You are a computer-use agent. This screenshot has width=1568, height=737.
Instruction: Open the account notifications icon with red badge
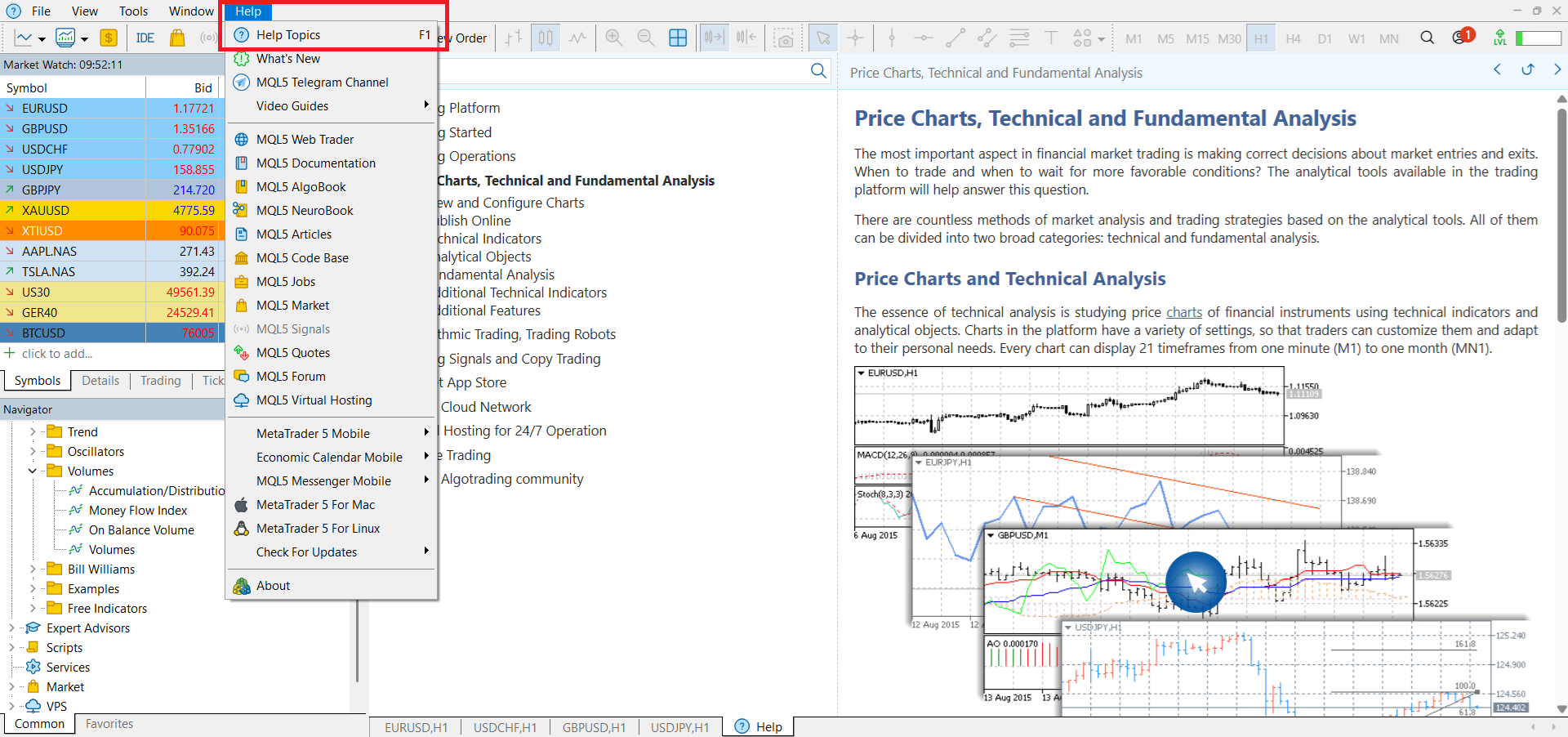point(1463,37)
